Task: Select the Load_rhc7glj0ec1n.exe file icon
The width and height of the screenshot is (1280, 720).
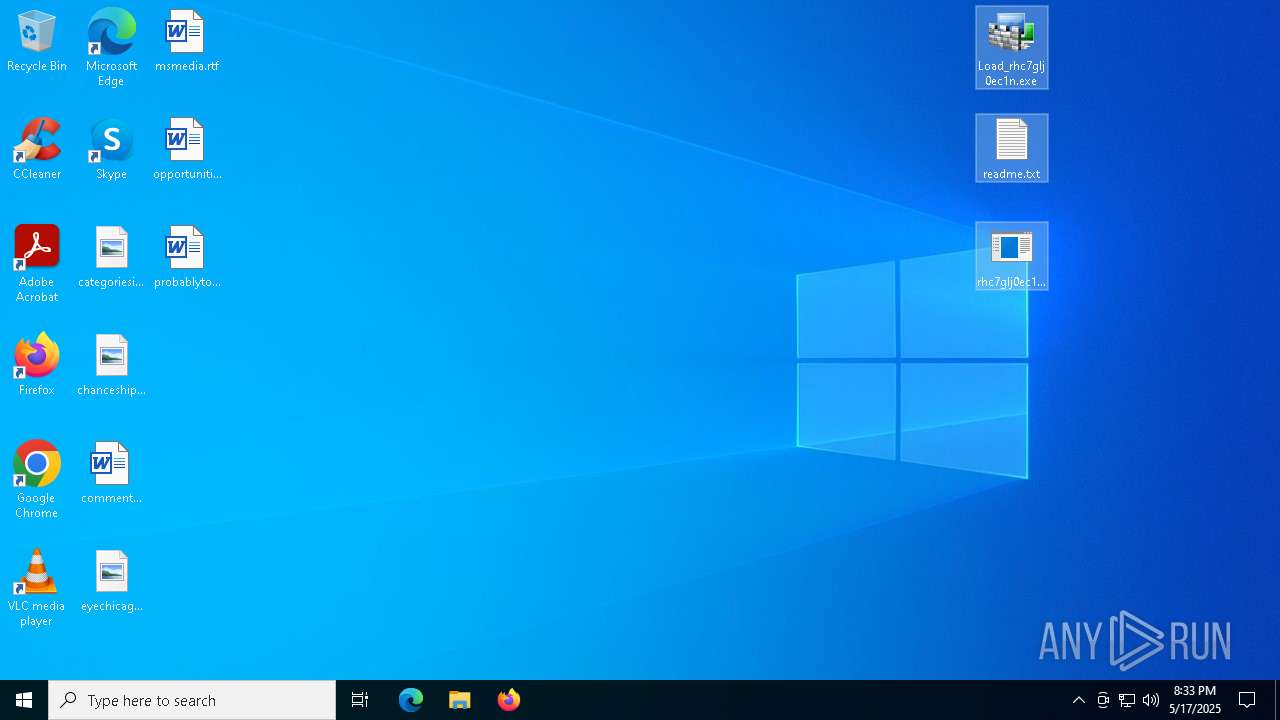Action: click(1012, 48)
